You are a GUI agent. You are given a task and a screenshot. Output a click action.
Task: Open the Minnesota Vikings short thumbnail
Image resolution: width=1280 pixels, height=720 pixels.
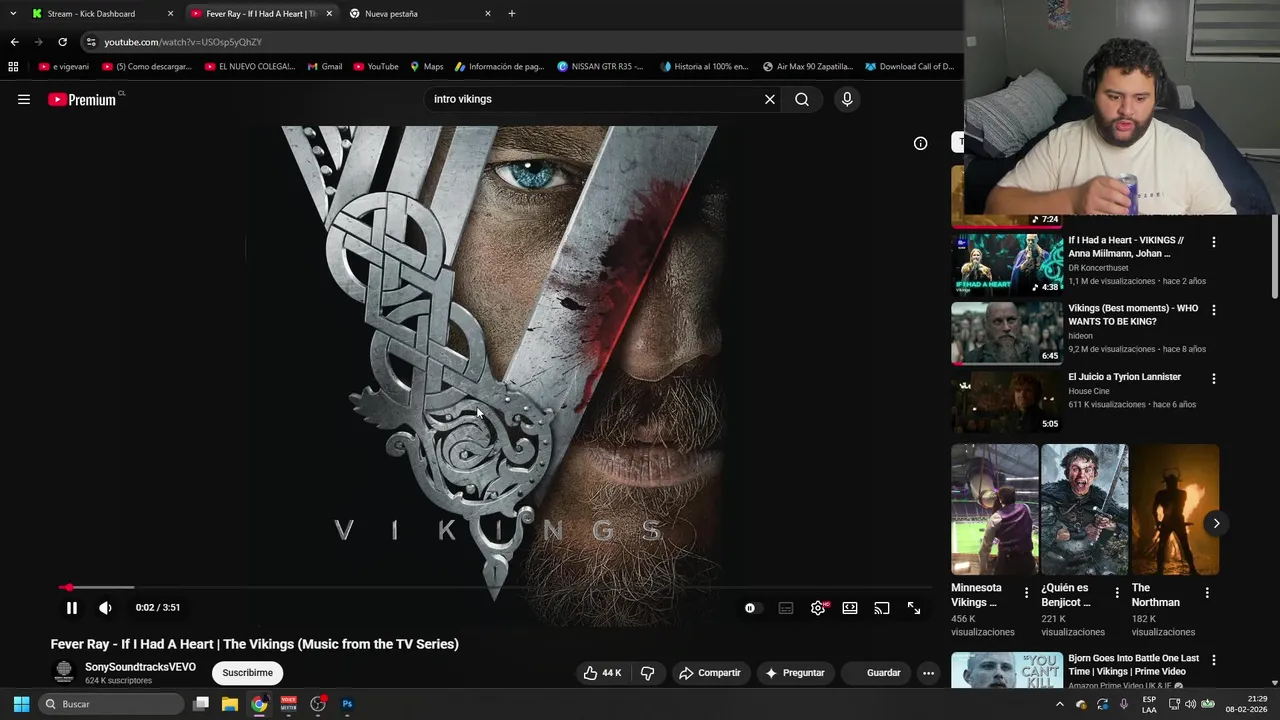995,509
